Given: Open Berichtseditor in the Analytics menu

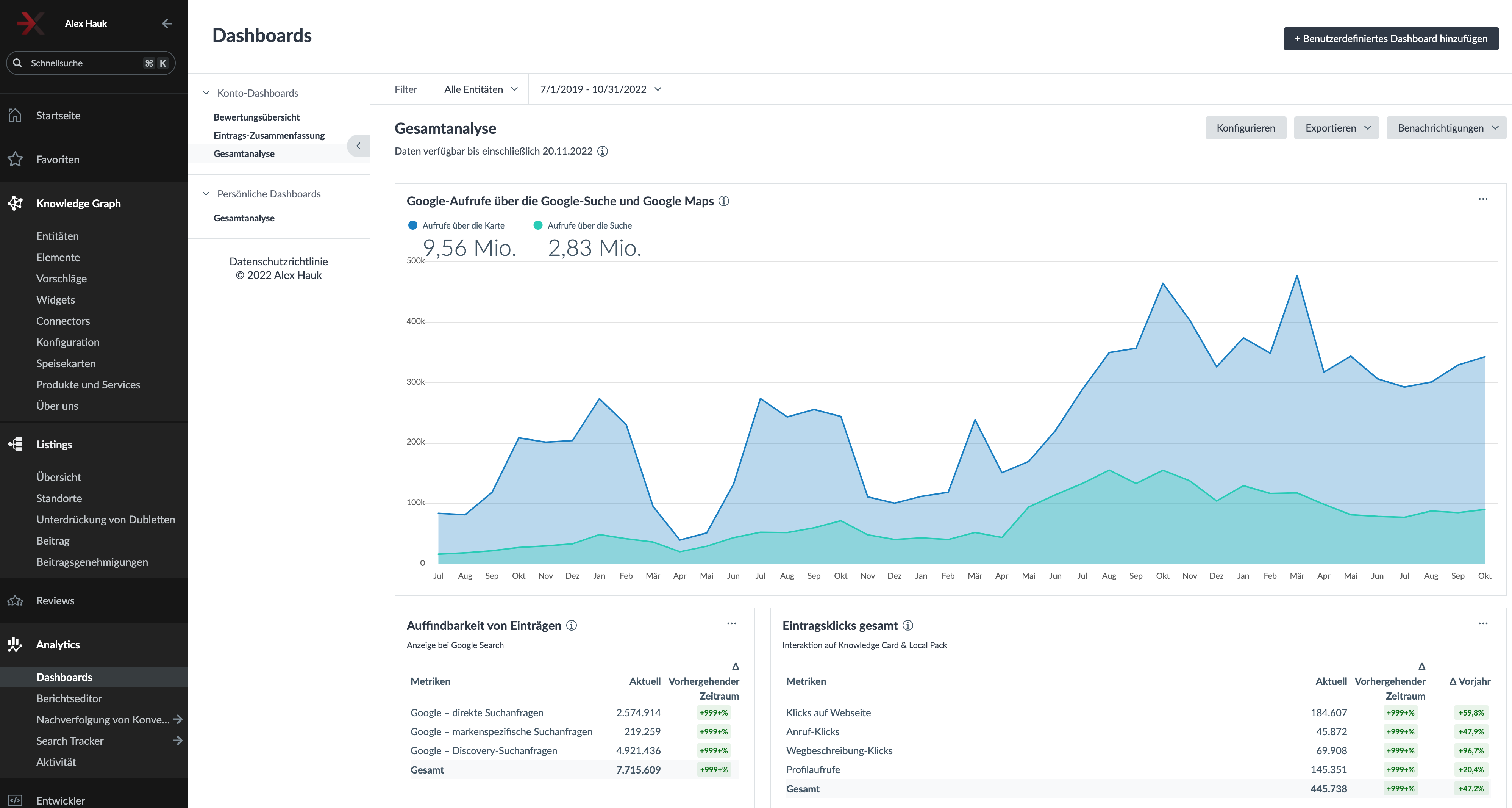Looking at the screenshot, I should pos(69,698).
